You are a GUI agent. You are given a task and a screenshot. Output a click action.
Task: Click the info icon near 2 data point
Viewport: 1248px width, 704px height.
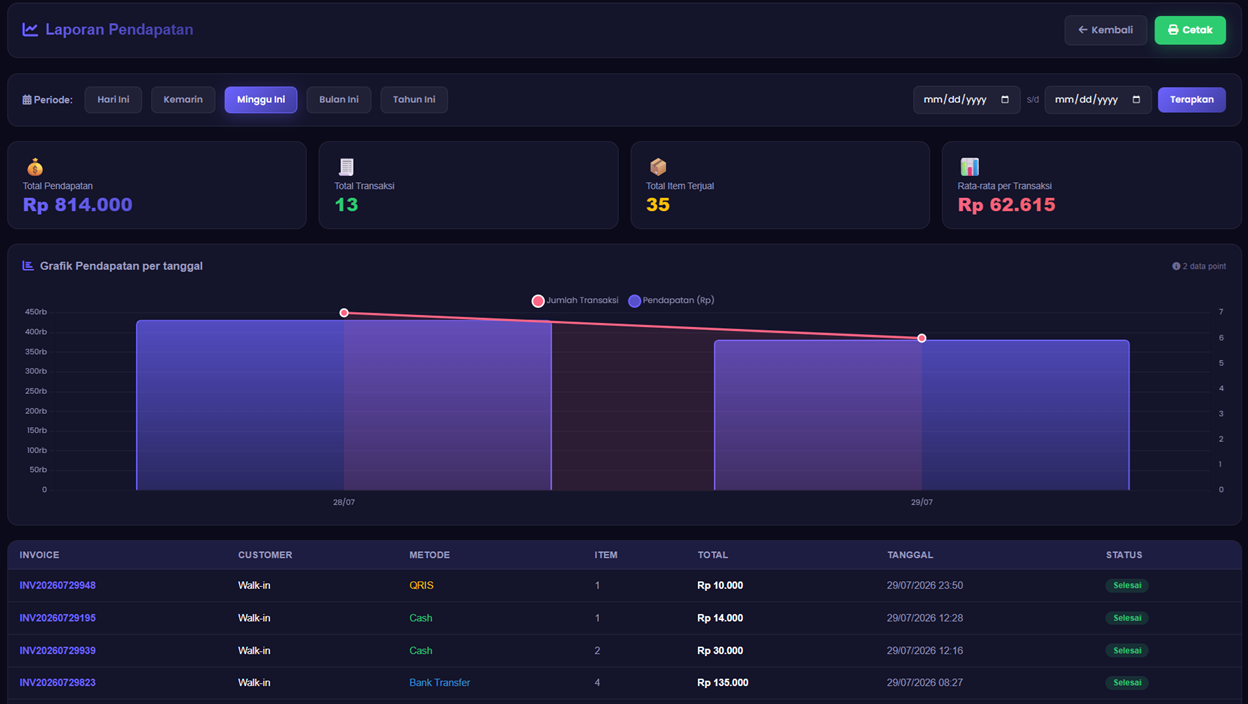coord(1176,266)
